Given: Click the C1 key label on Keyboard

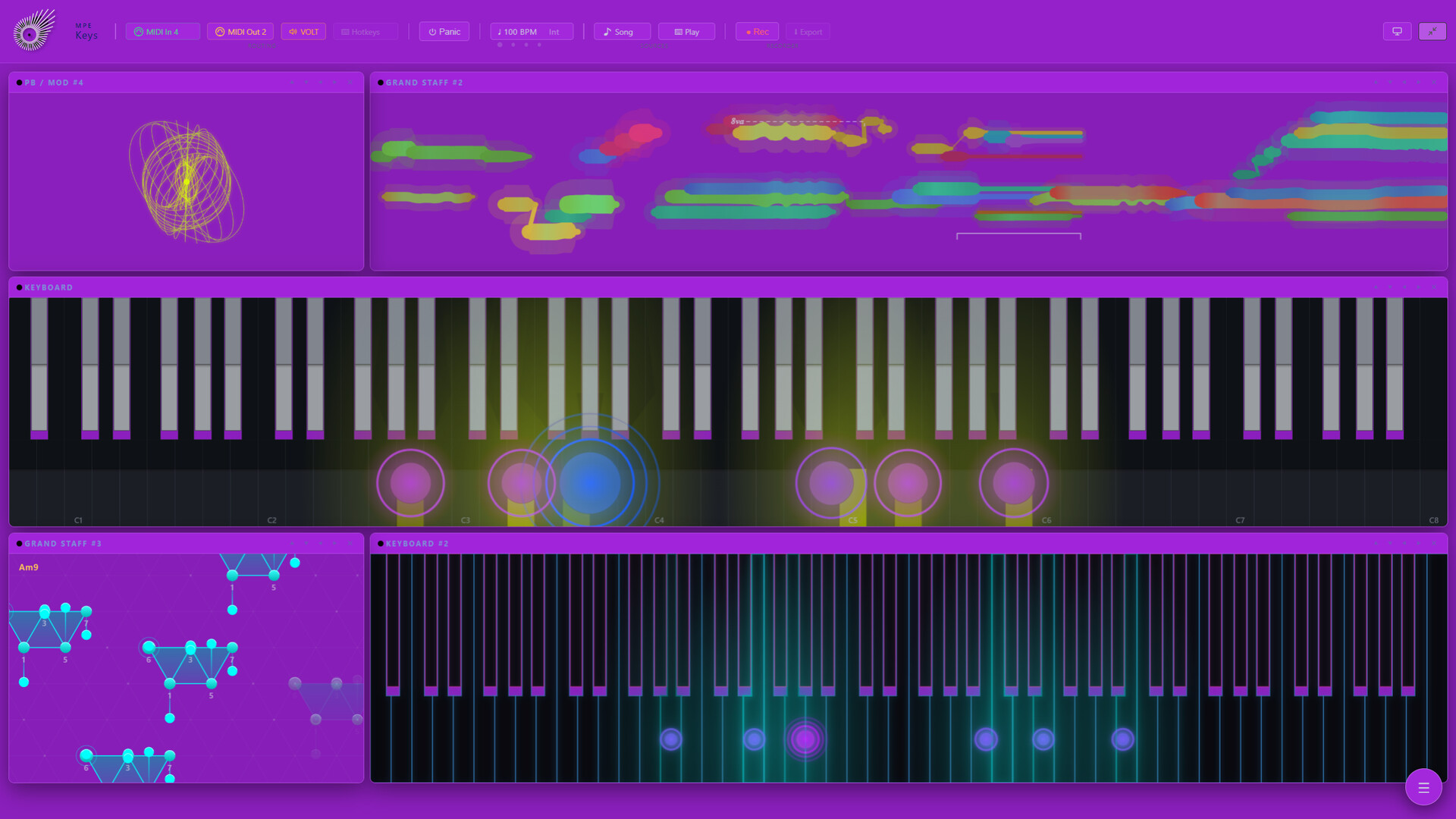Looking at the screenshot, I should tap(78, 520).
